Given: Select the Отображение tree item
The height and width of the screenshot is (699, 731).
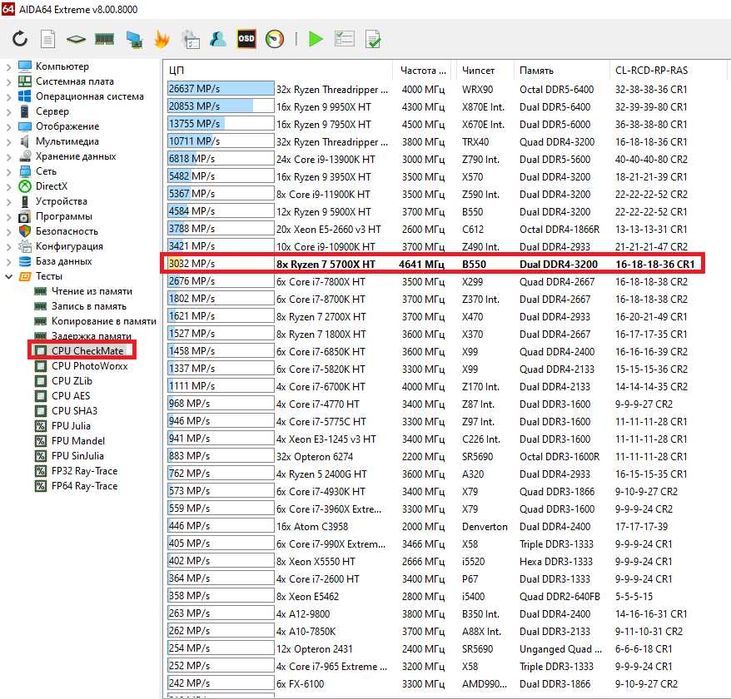Looking at the screenshot, I should click(67, 126).
